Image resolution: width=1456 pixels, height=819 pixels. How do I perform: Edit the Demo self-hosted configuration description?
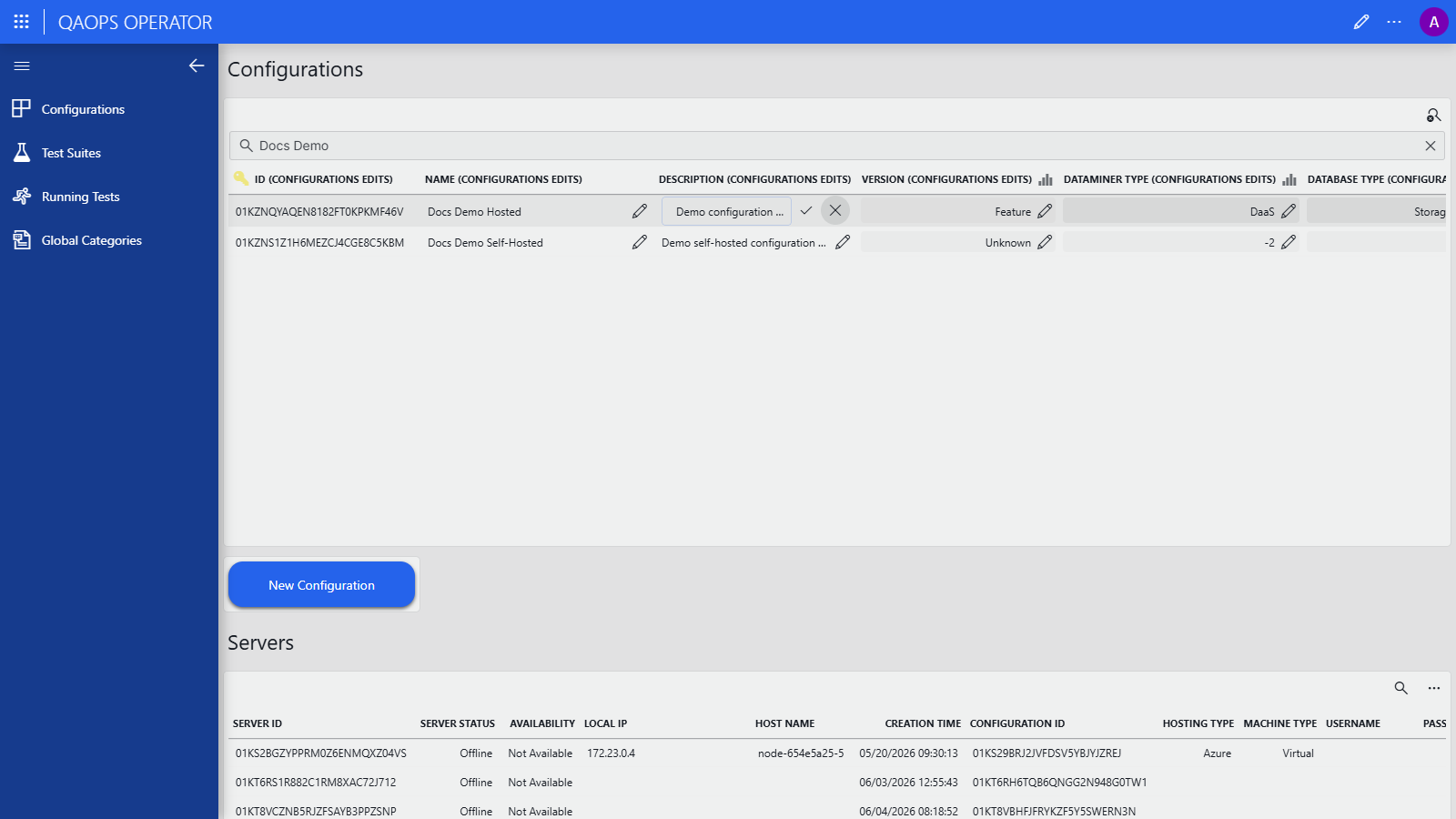click(843, 242)
